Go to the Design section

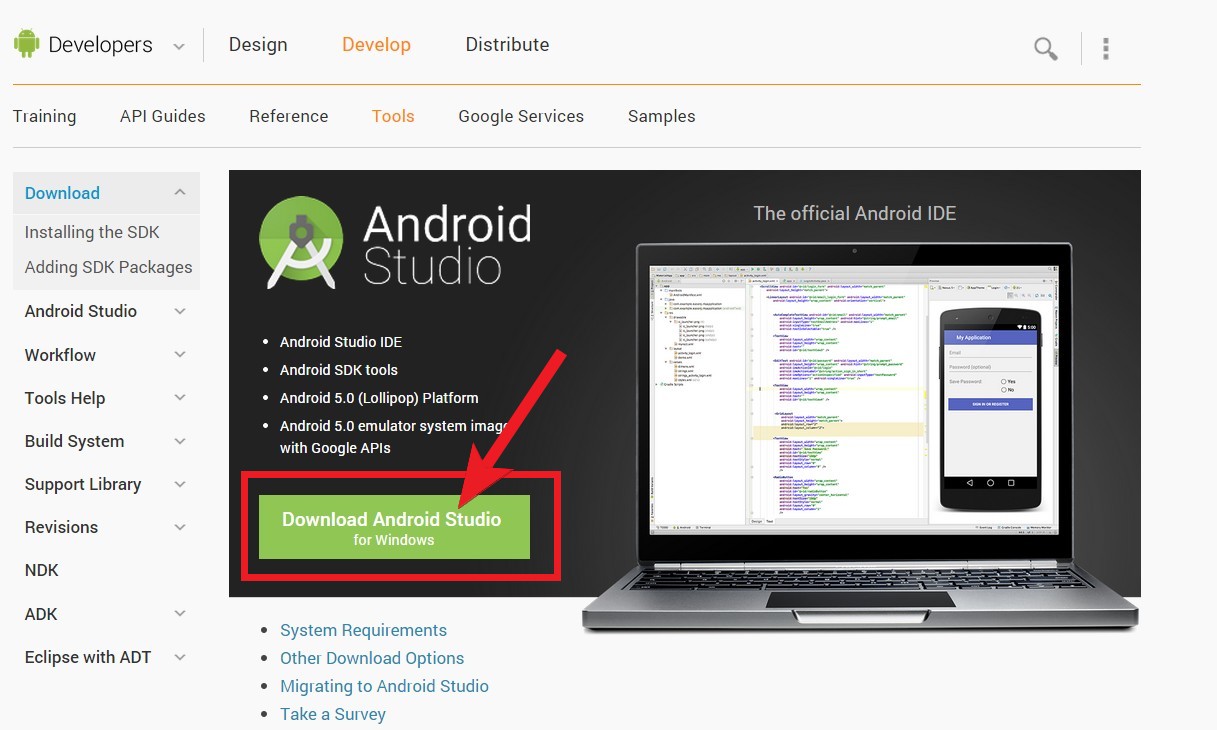pos(258,45)
